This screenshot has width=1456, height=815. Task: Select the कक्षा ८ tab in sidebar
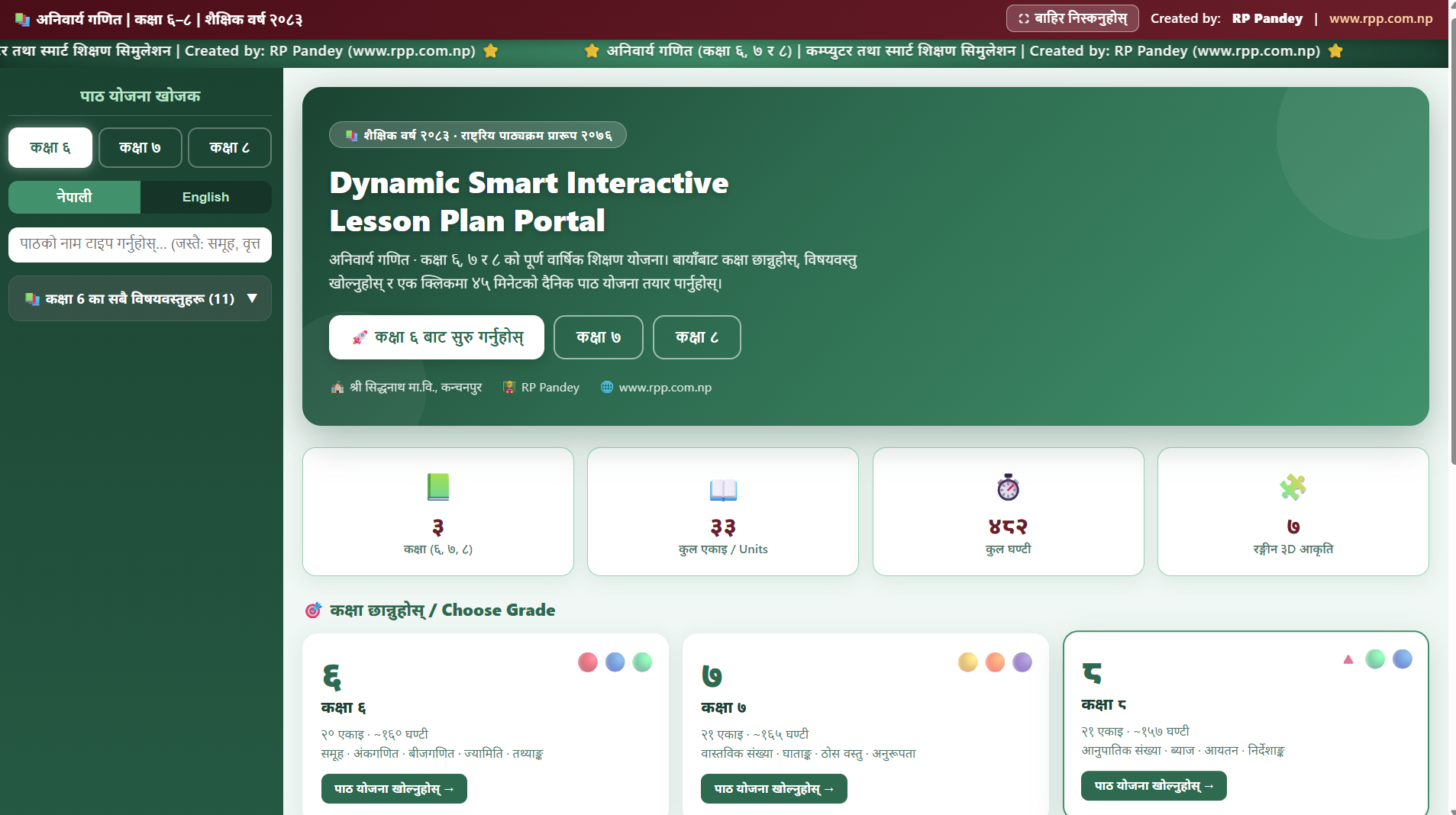point(230,147)
